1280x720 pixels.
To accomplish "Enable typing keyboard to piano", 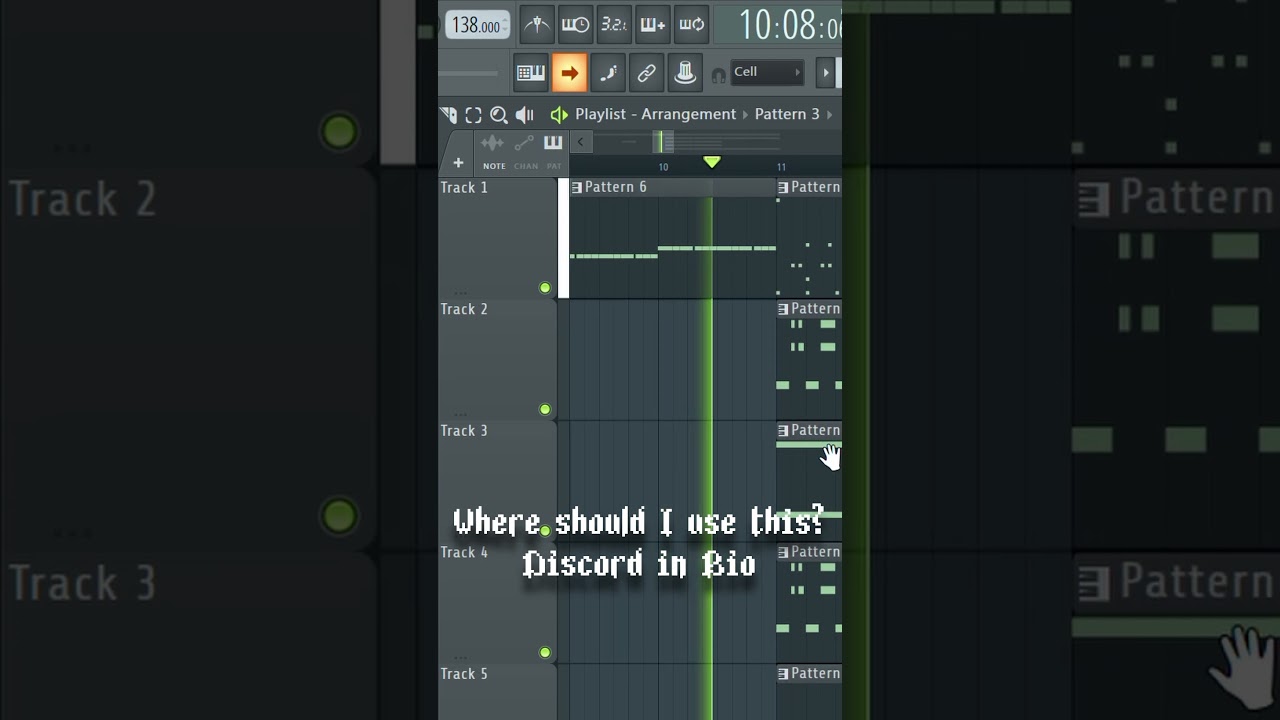I will click(530, 73).
